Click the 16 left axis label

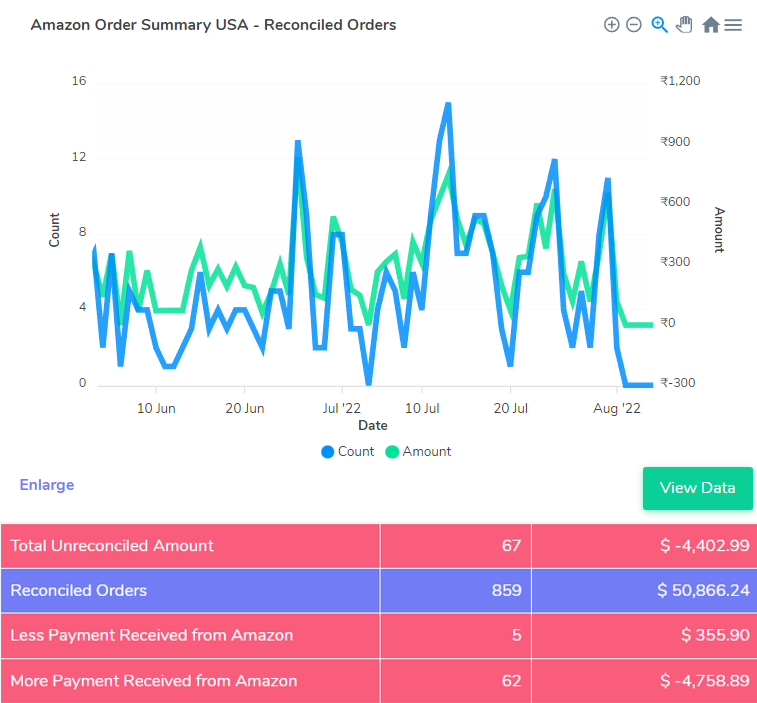[79, 81]
